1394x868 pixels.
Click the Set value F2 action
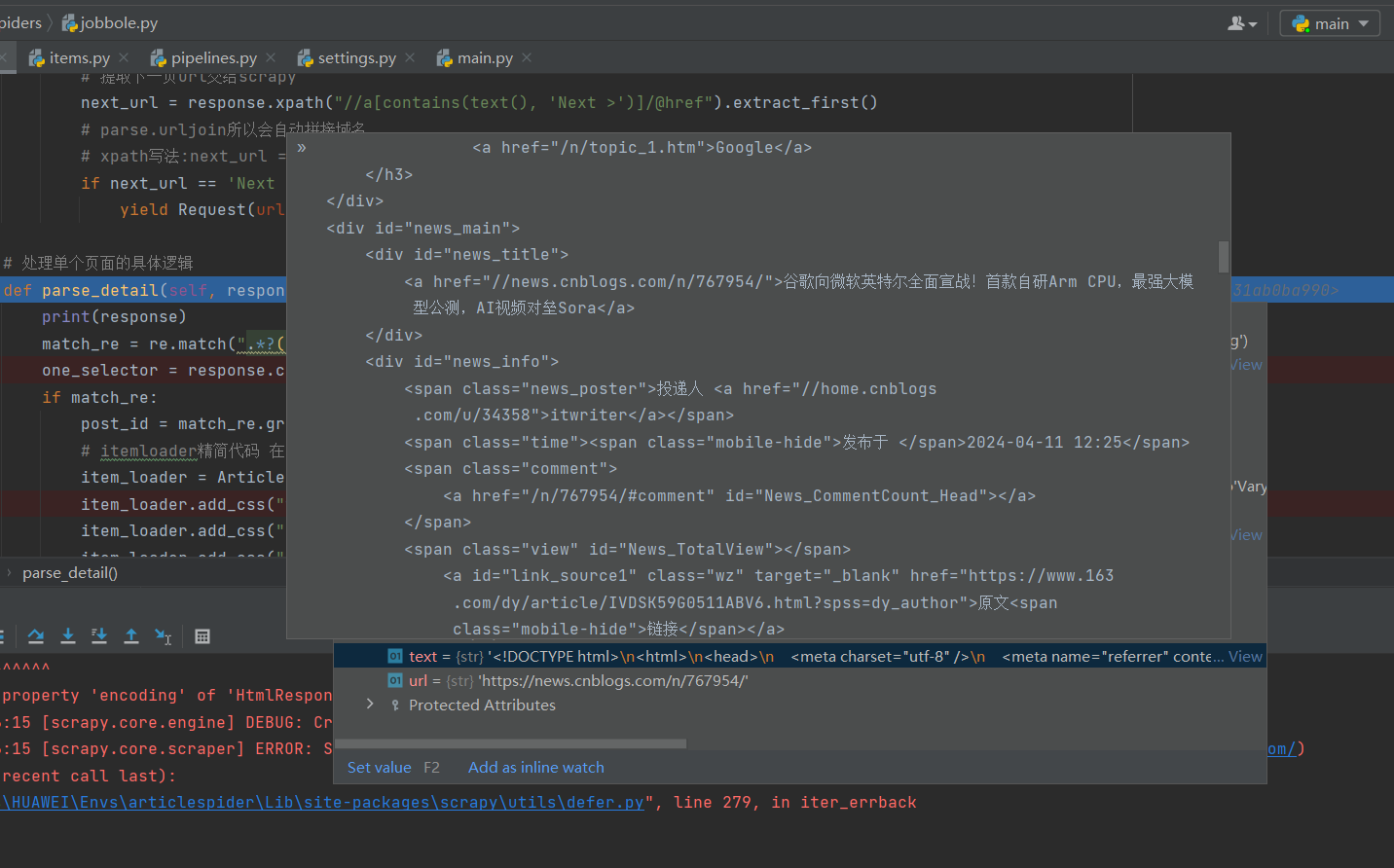coord(393,767)
